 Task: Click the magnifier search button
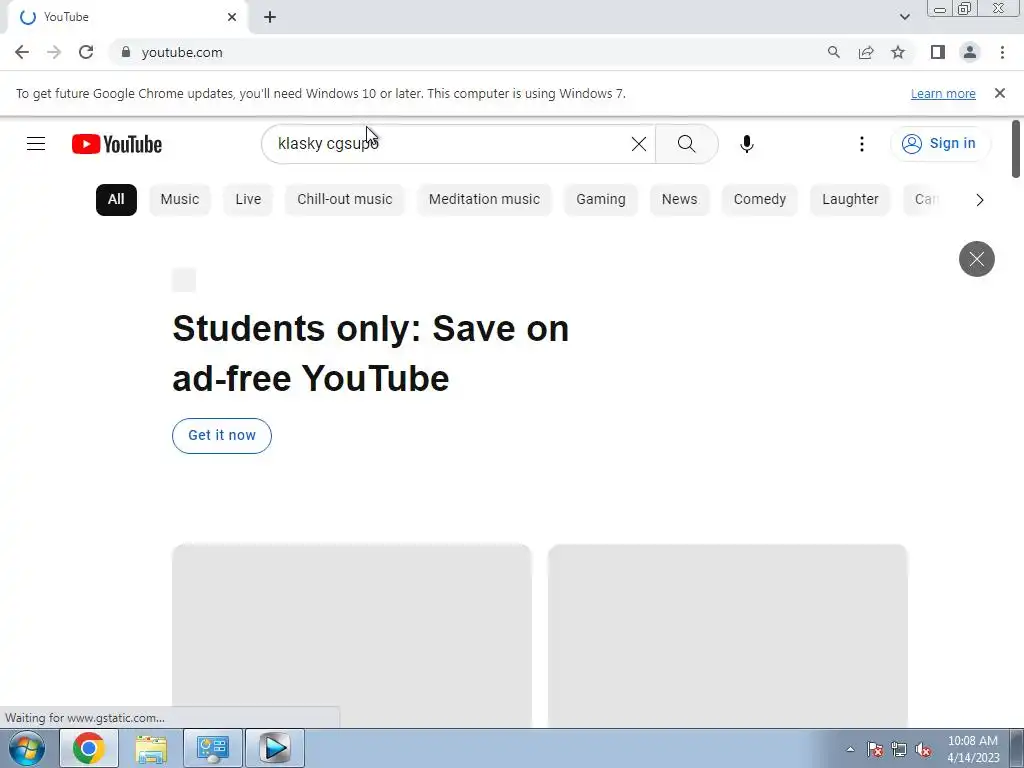coord(686,144)
